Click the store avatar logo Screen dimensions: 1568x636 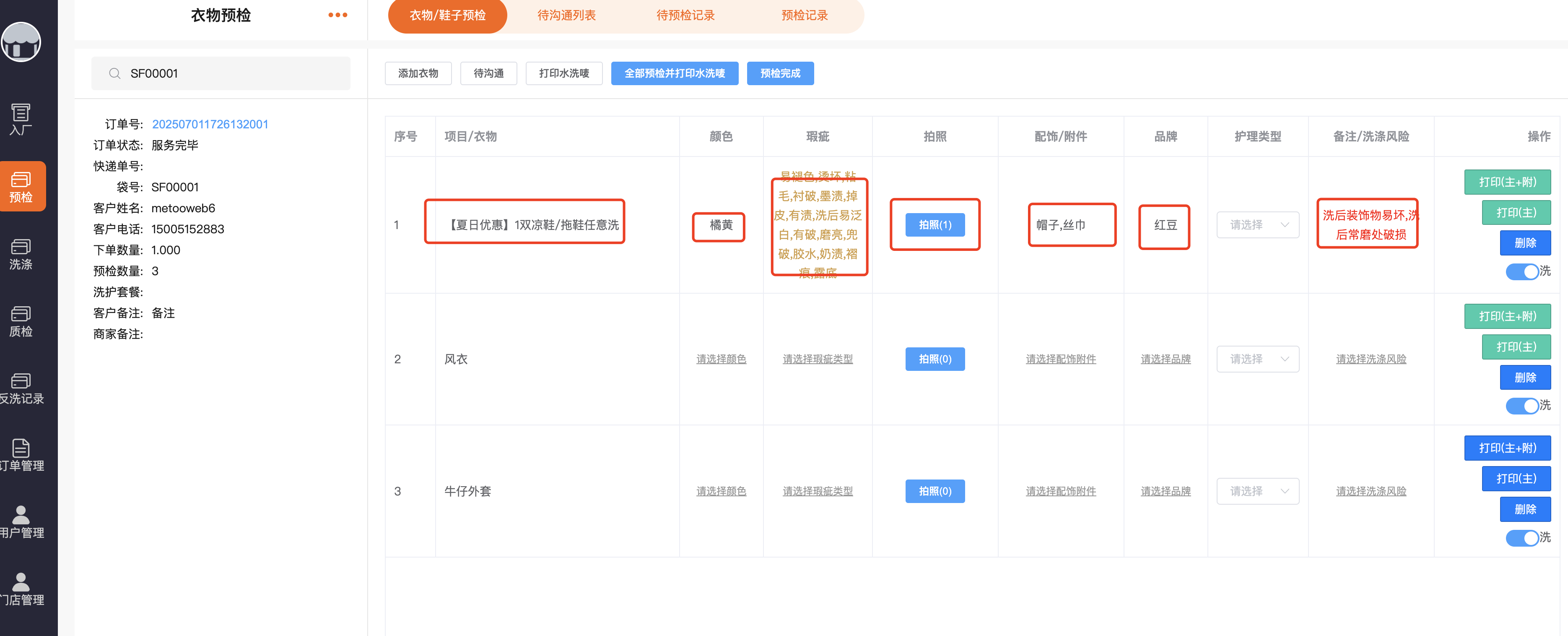click(x=21, y=42)
